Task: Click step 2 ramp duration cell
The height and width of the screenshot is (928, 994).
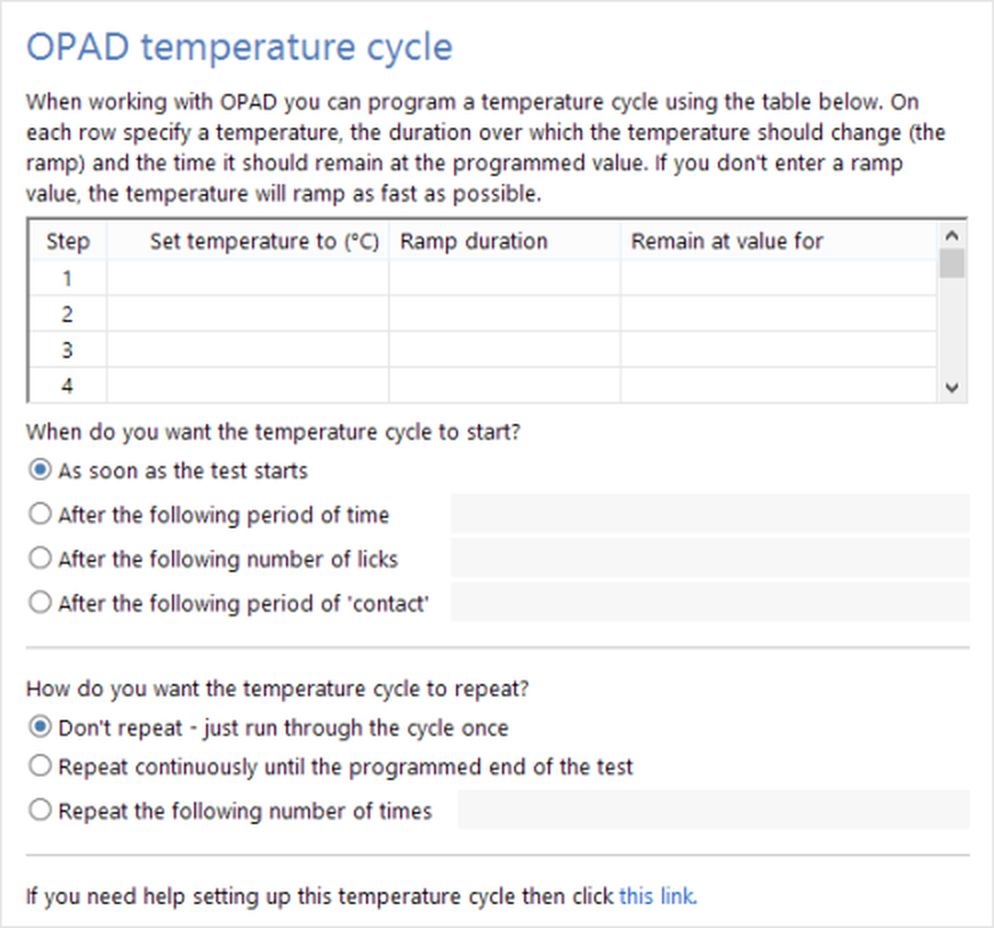Action: (x=504, y=314)
